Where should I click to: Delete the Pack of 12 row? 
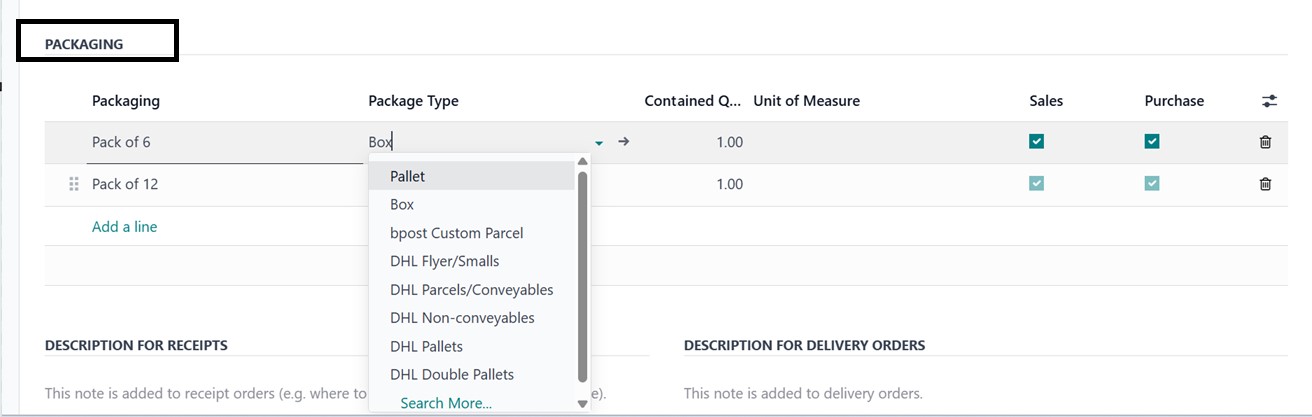[1265, 184]
